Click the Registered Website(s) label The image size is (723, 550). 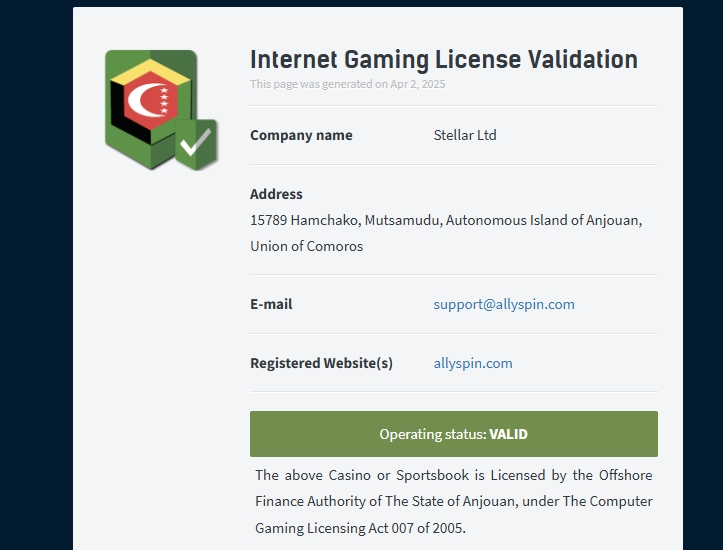pyautogui.click(x=321, y=363)
